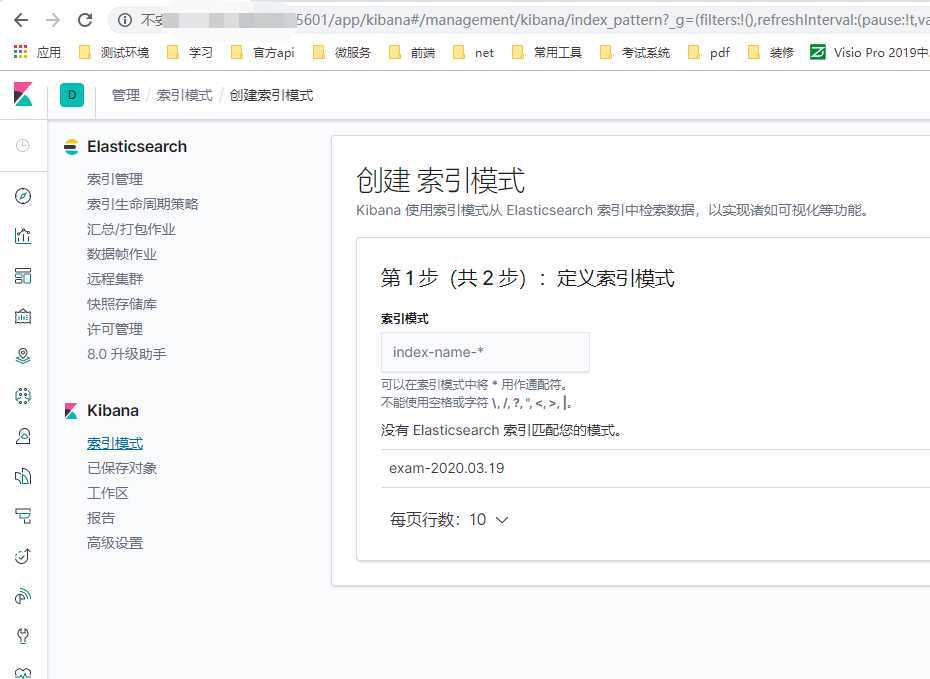This screenshot has width=930, height=679.
Task: Open Visualize chart icon in sidebar
Action: (23, 235)
